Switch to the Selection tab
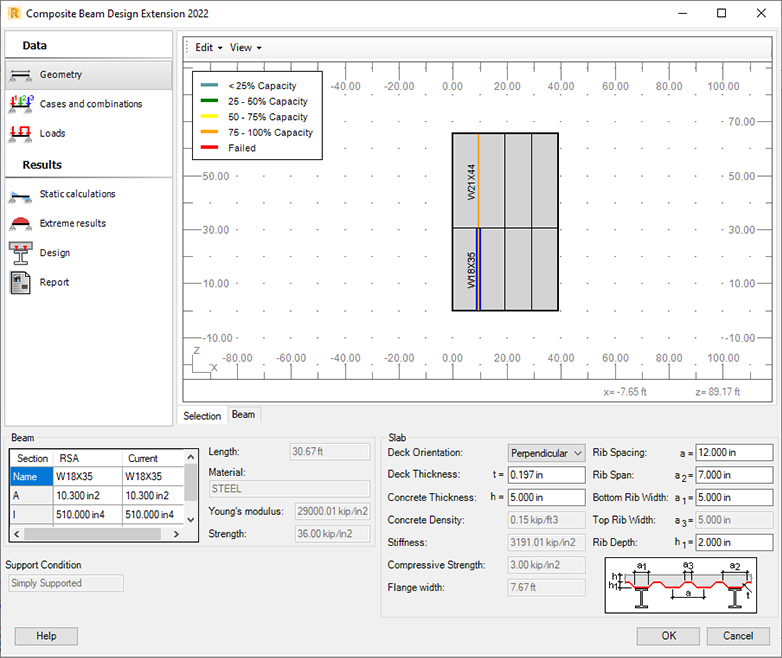Viewport: 782px width, 658px height. pyautogui.click(x=202, y=416)
